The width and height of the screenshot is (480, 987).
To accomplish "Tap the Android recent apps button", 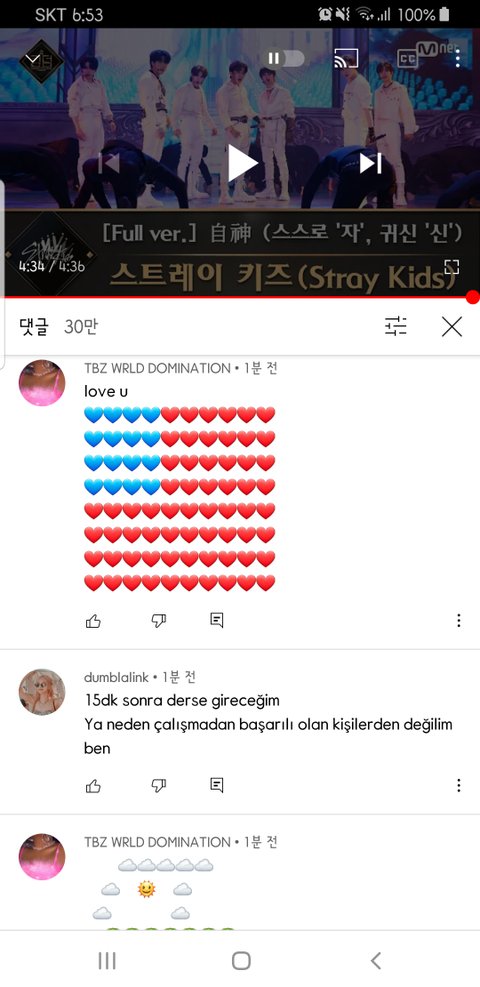I will coord(107,961).
